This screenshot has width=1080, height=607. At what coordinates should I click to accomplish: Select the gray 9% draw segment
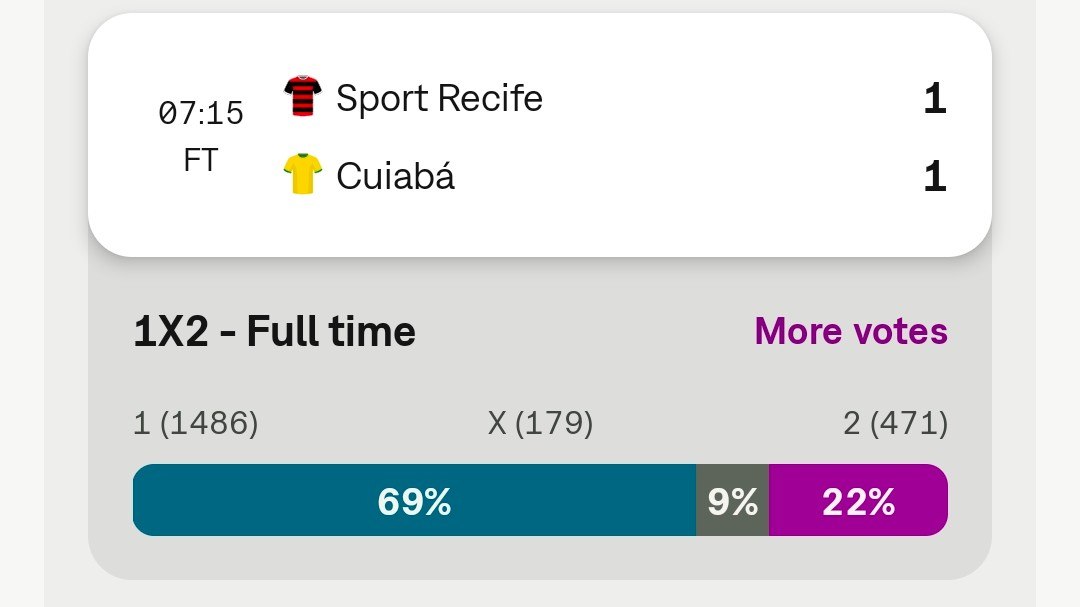[733, 500]
